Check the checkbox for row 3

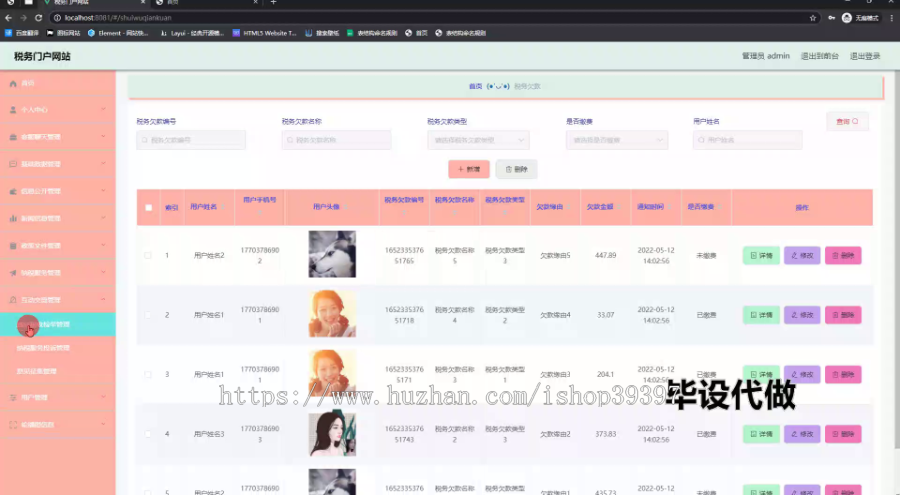point(148,374)
